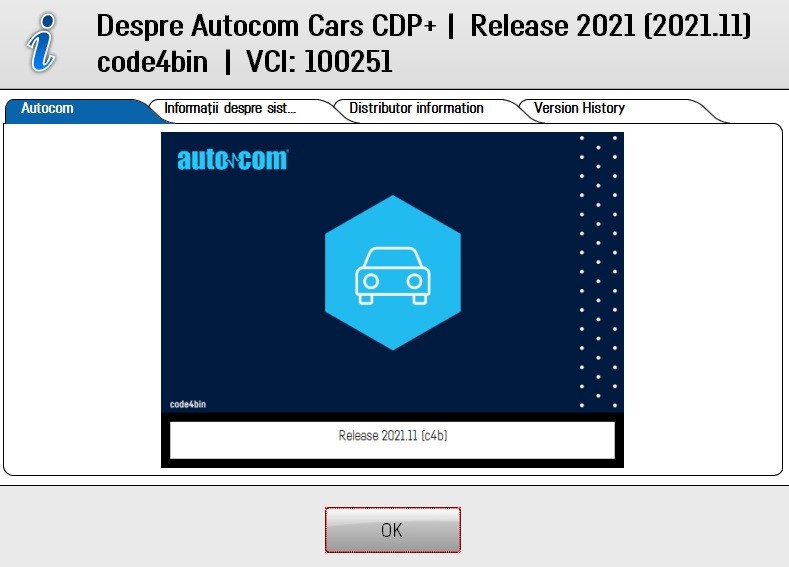
Task: Click the autocom logo in splash image
Action: (232, 160)
